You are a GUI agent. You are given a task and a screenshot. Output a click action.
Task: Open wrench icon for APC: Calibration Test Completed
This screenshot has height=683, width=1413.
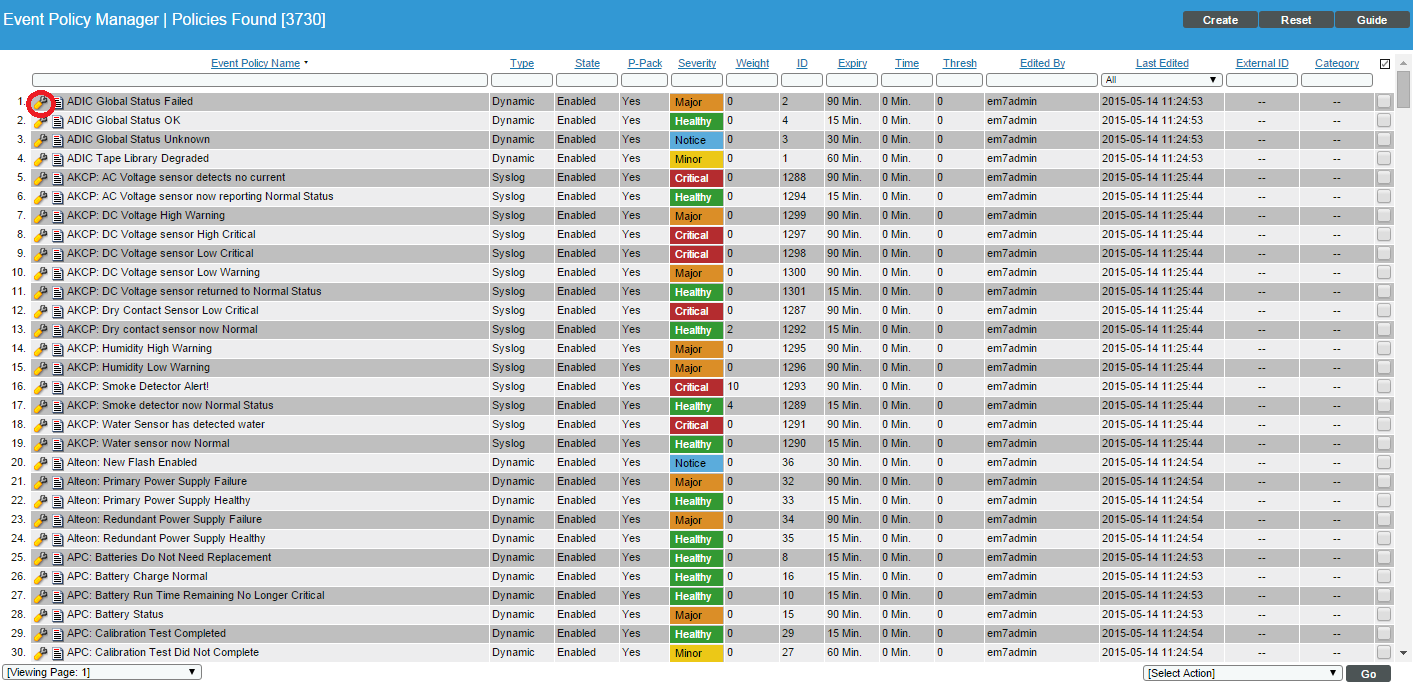tap(41, 634)
